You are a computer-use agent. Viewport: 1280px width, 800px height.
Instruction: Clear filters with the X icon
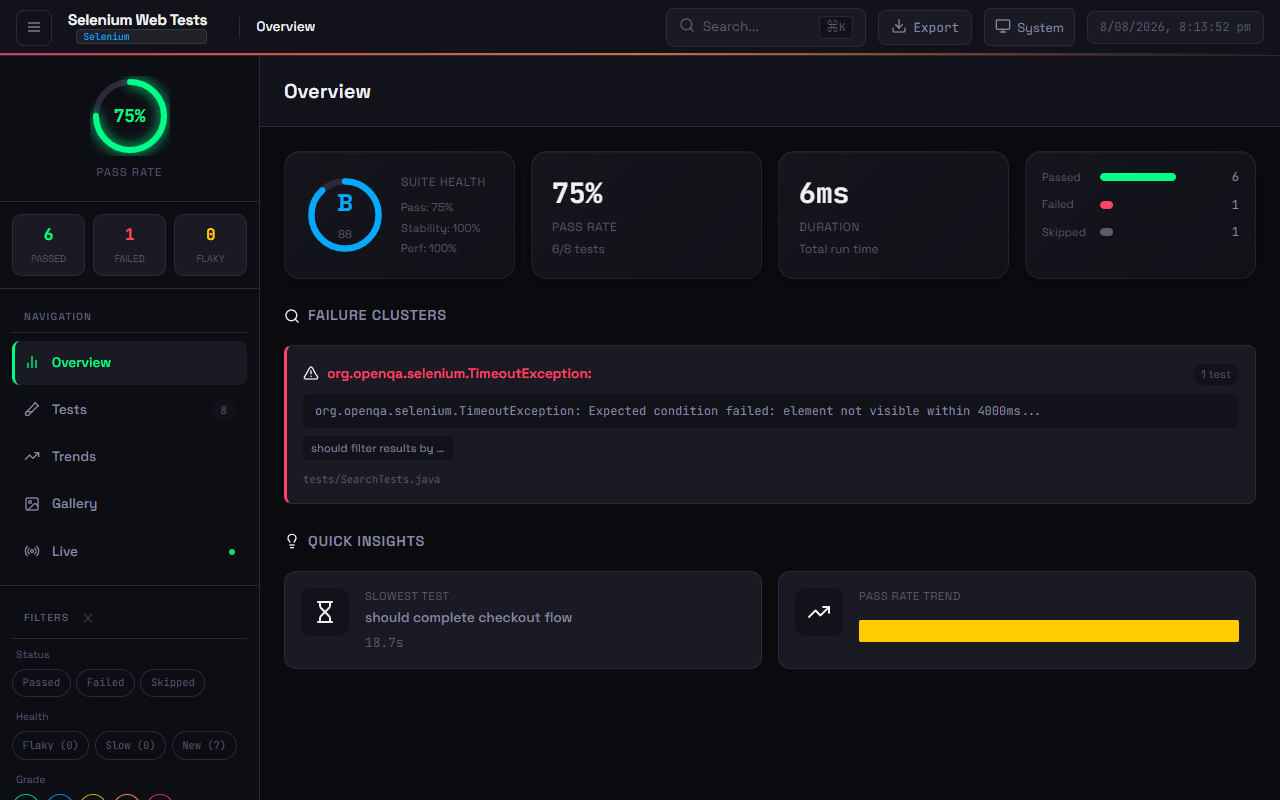88,618
